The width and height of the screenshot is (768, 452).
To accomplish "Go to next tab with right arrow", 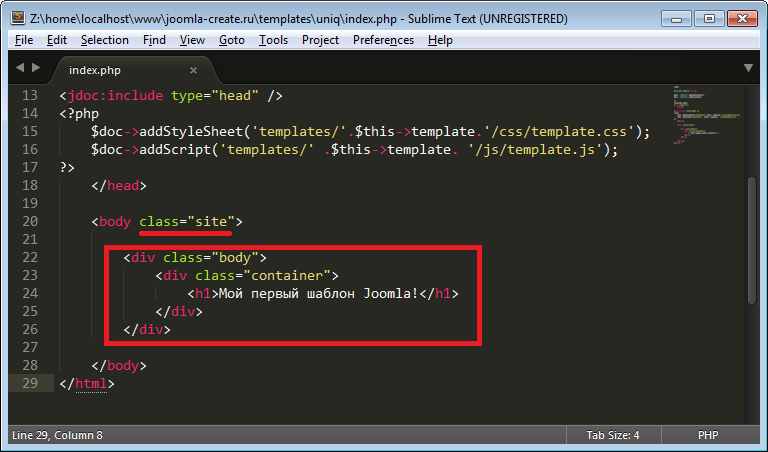I will [37, 68].
